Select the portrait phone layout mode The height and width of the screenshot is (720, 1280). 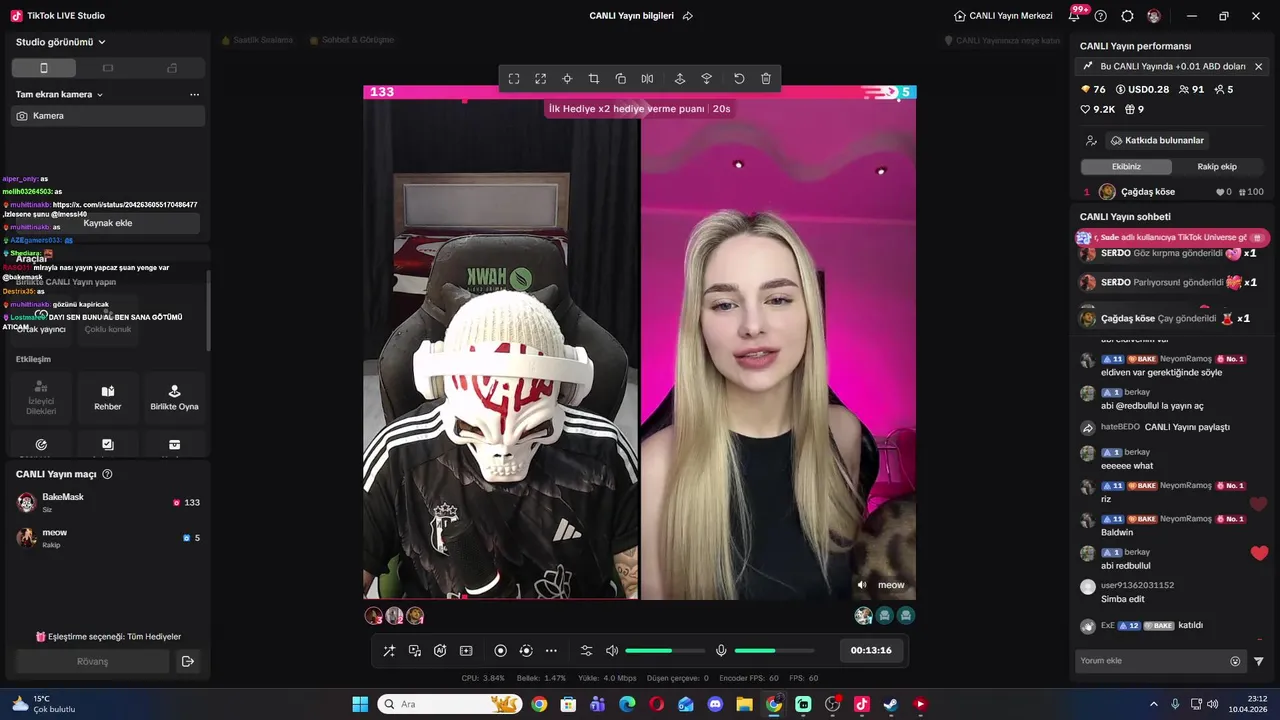43,68
